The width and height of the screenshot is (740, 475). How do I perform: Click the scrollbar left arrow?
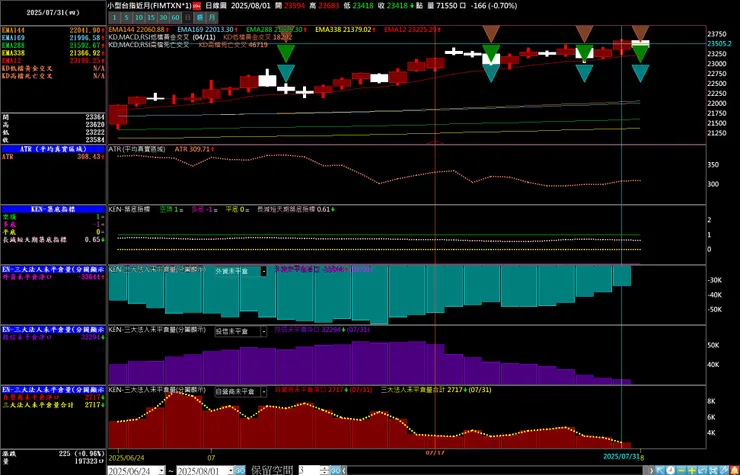point(345,470)
